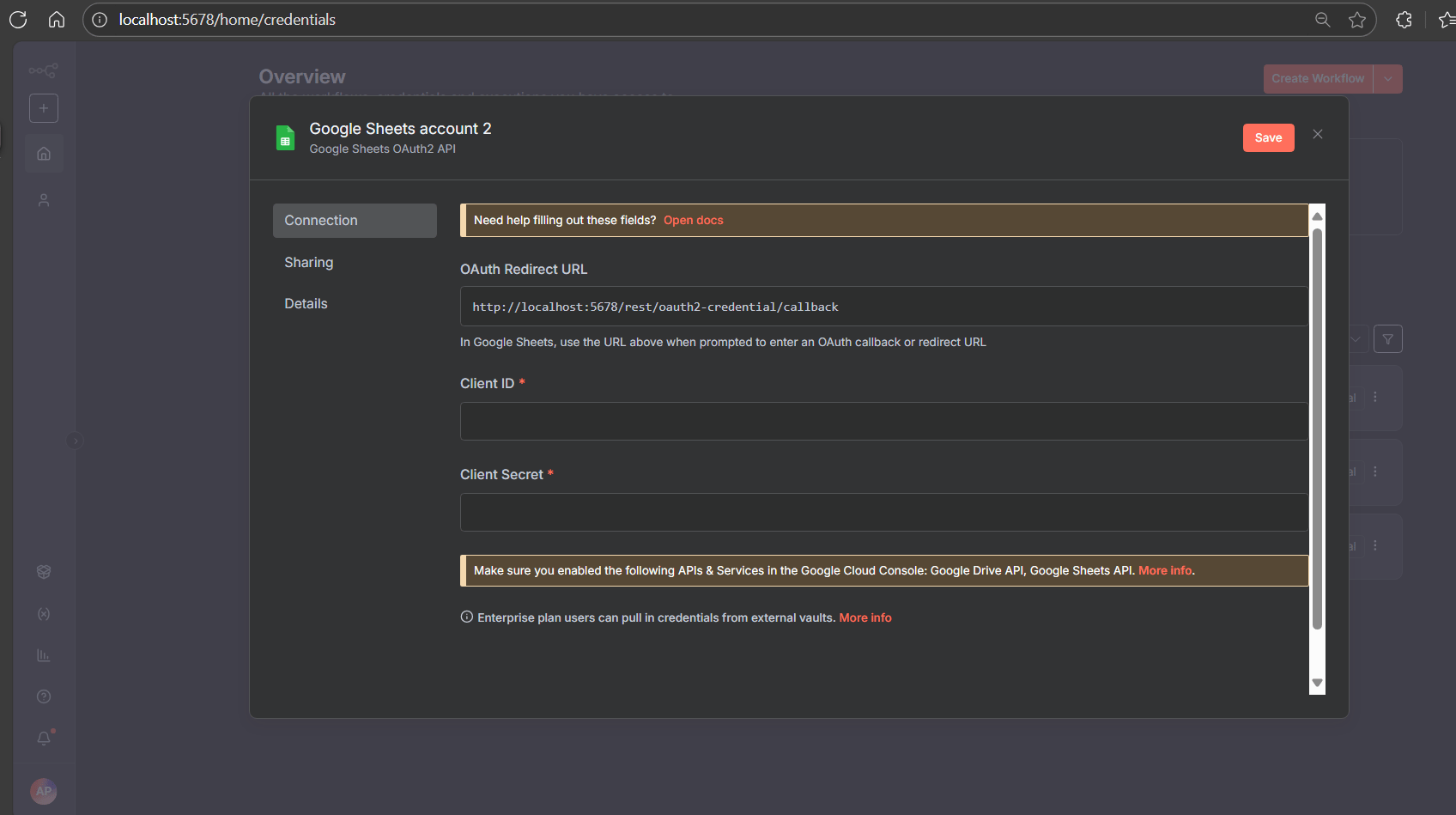Open three-dot menu of second credential row
This screenshot has width=1456, height=815.
(x=1375, y=472)
